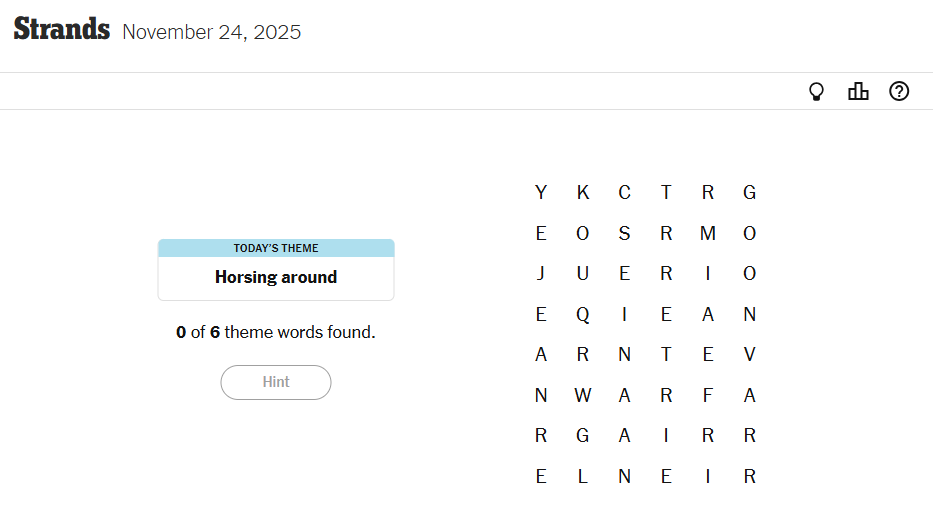Choose the letter U in the puzzle
Screen dimensions: 933x513
(x=583, y=274)
